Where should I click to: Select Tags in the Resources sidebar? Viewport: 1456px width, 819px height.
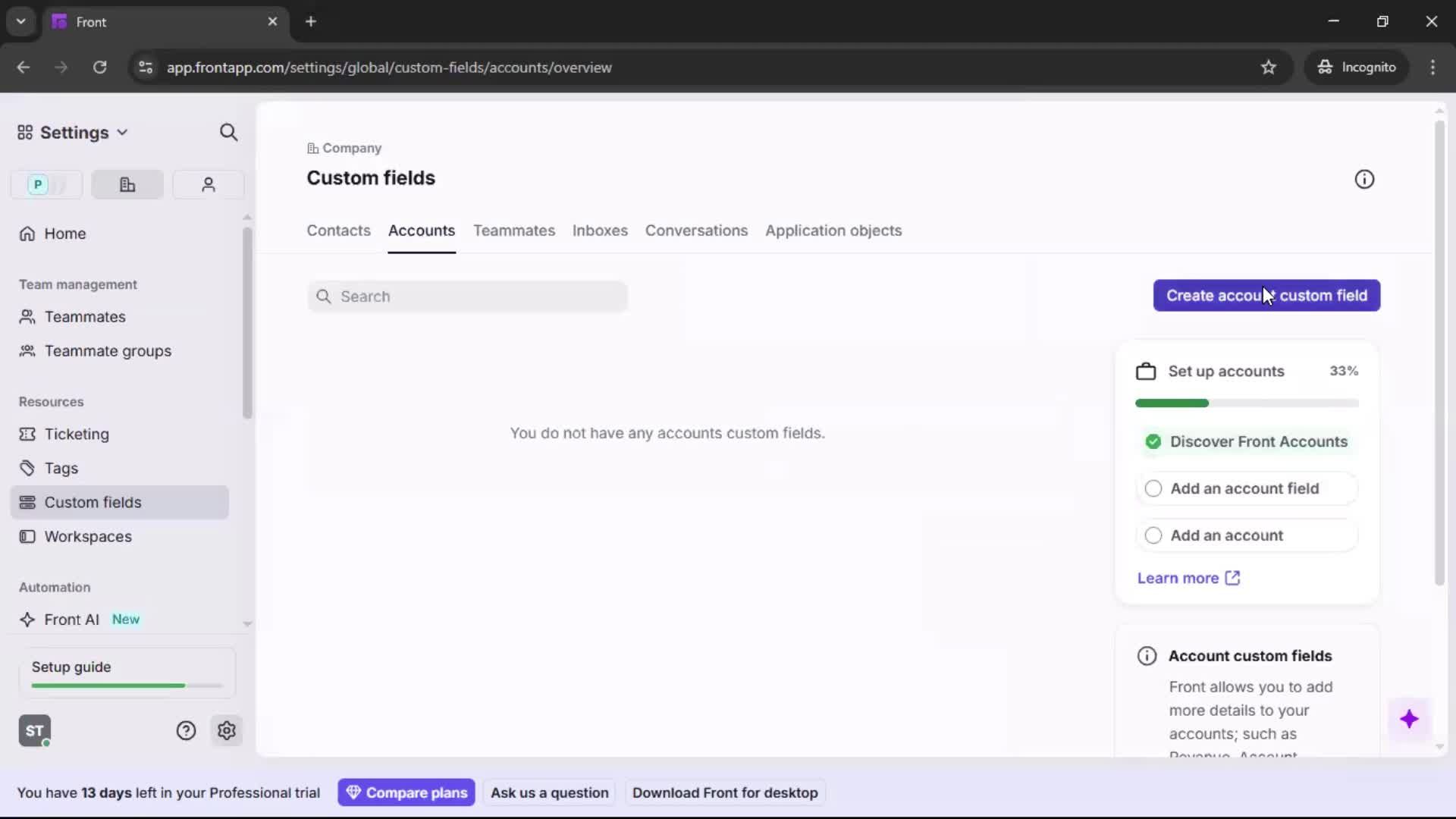[x=61, y=468]
